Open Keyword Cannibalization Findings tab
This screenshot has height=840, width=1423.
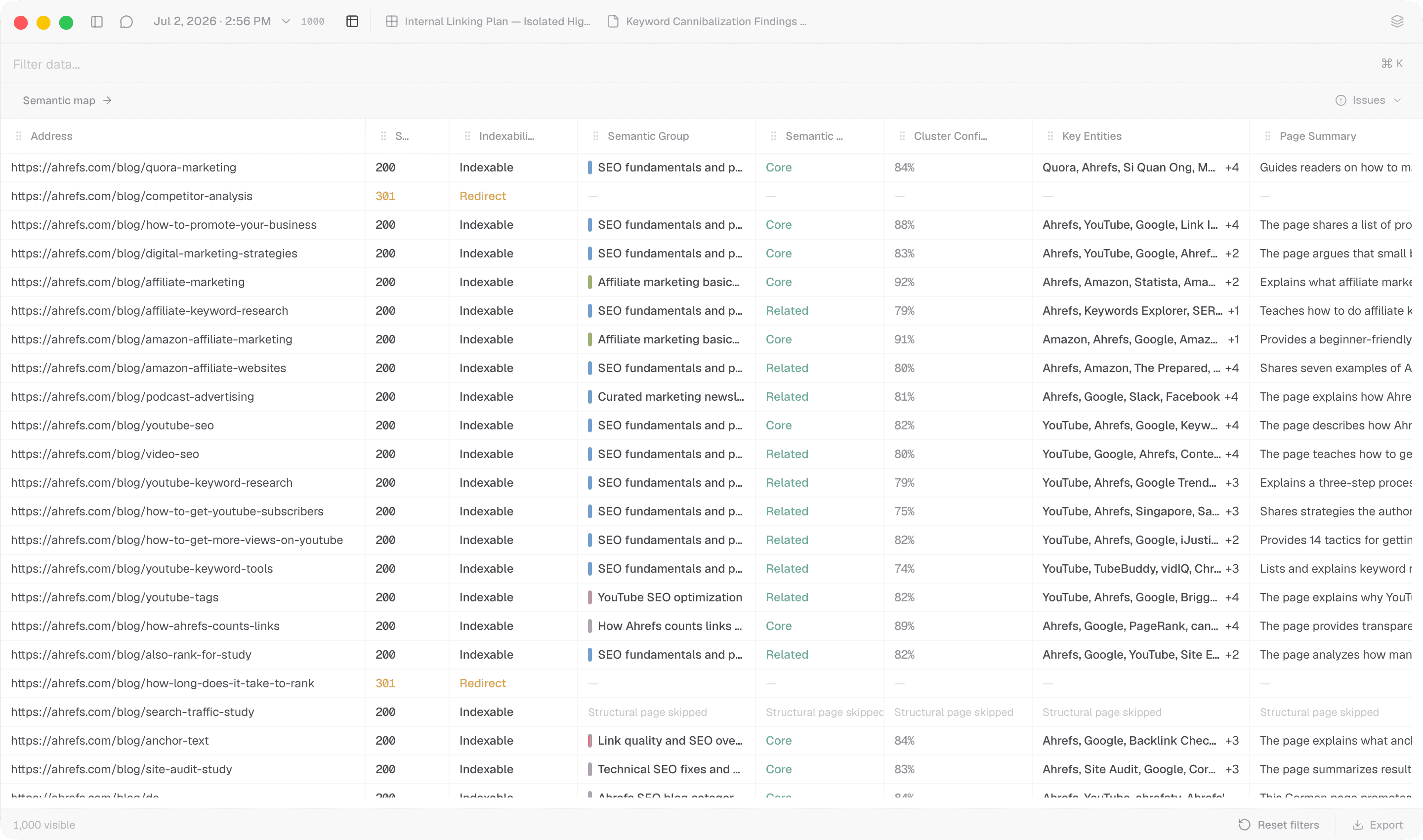point(708,22)
